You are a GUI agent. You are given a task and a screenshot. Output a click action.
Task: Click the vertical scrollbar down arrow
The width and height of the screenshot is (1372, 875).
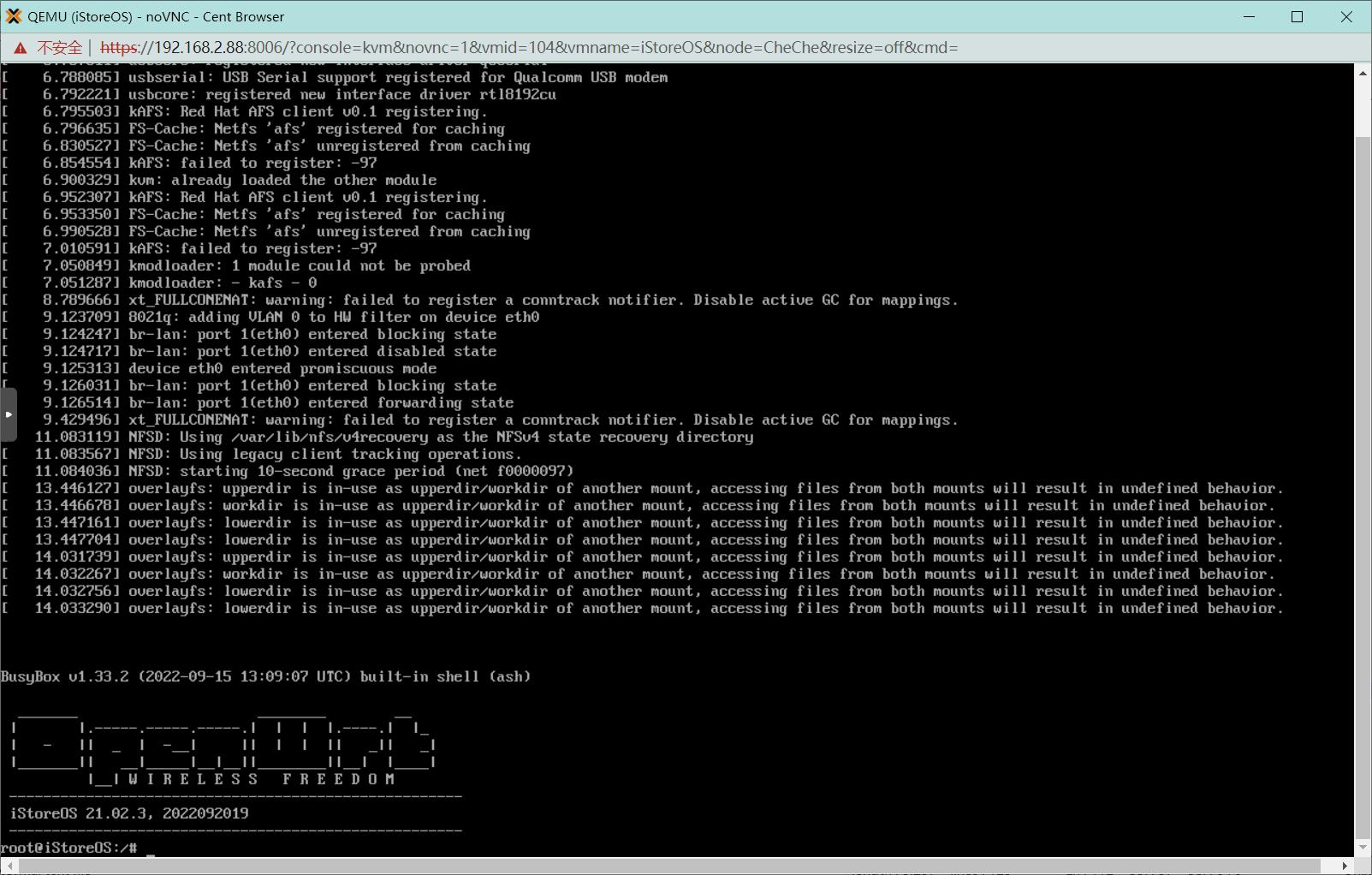pos(1363,848)
